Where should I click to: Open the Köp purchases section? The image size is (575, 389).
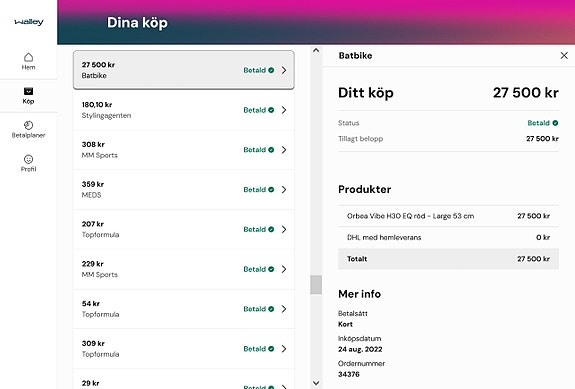click(x=28, y=96)
